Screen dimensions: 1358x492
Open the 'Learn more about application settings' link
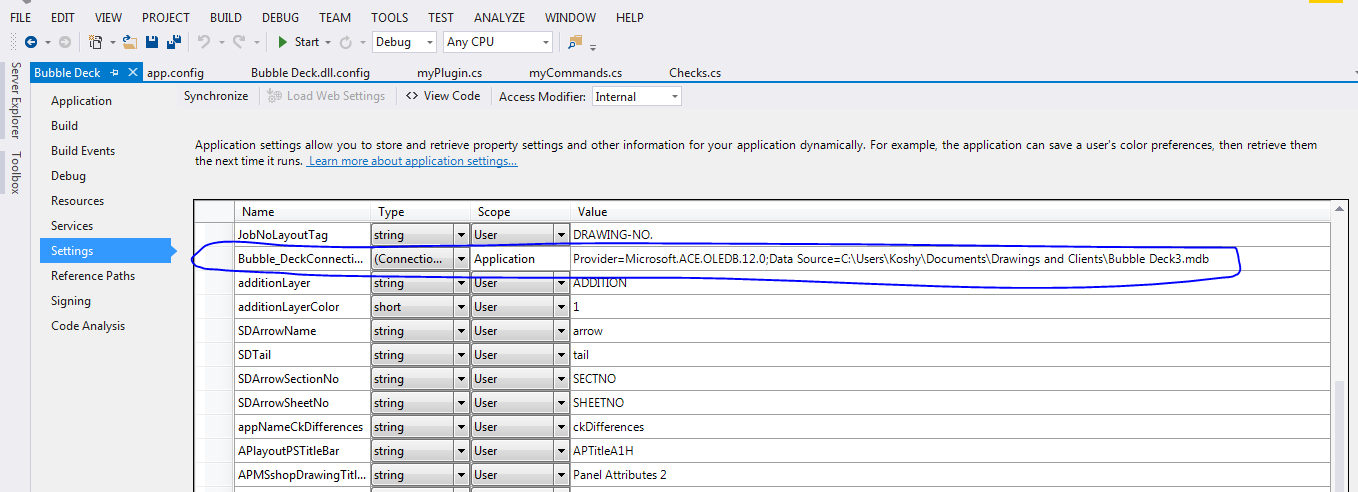(412, 162)
